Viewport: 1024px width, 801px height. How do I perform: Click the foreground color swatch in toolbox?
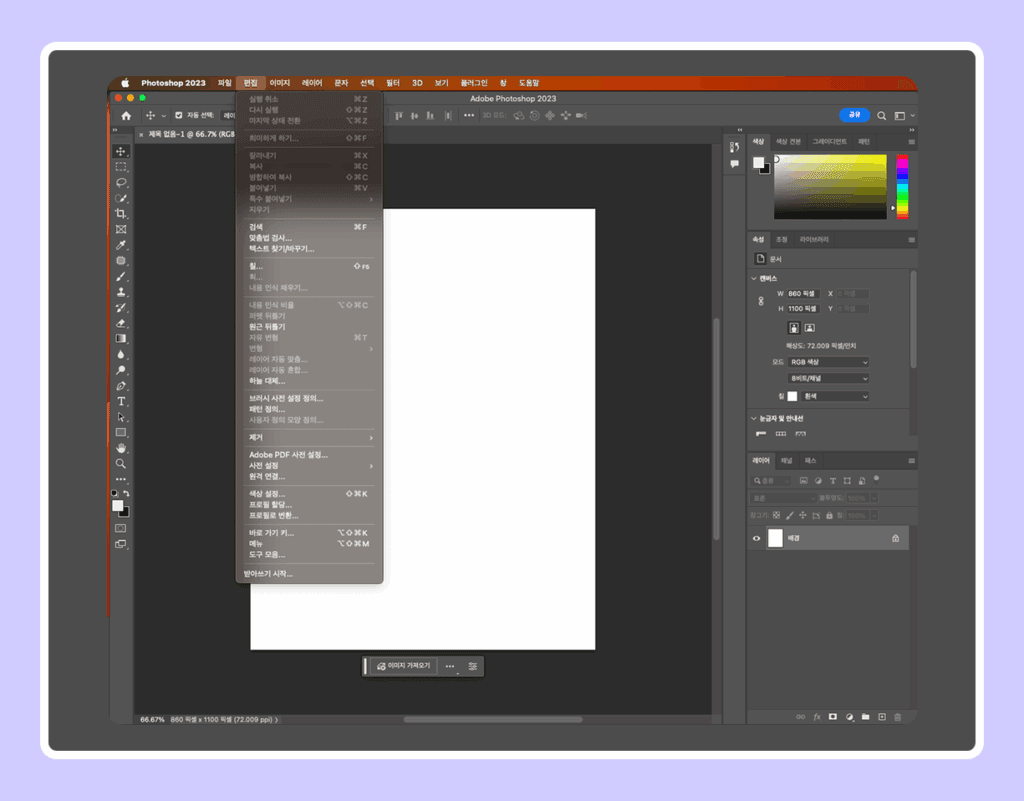(x=118, y=506)
